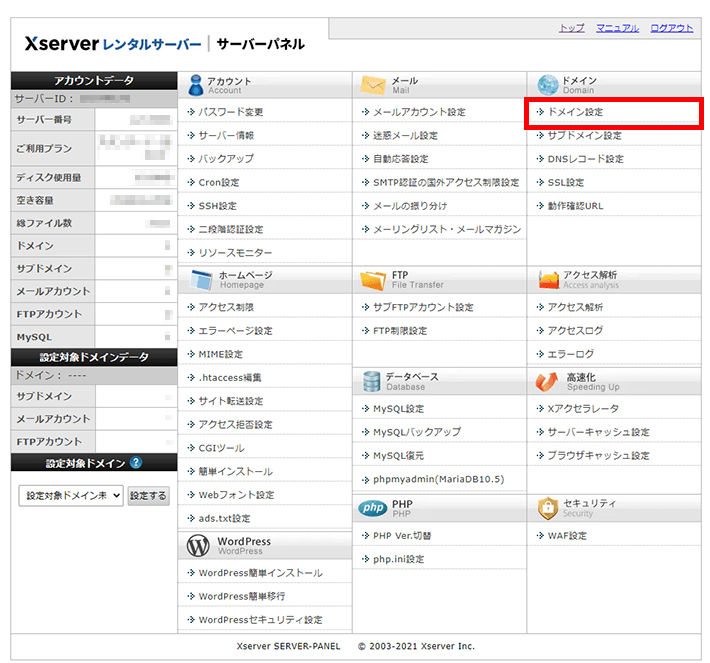Open MySQLバックアップ
This screenshot has height=663, width=710.
pos(417,432)
